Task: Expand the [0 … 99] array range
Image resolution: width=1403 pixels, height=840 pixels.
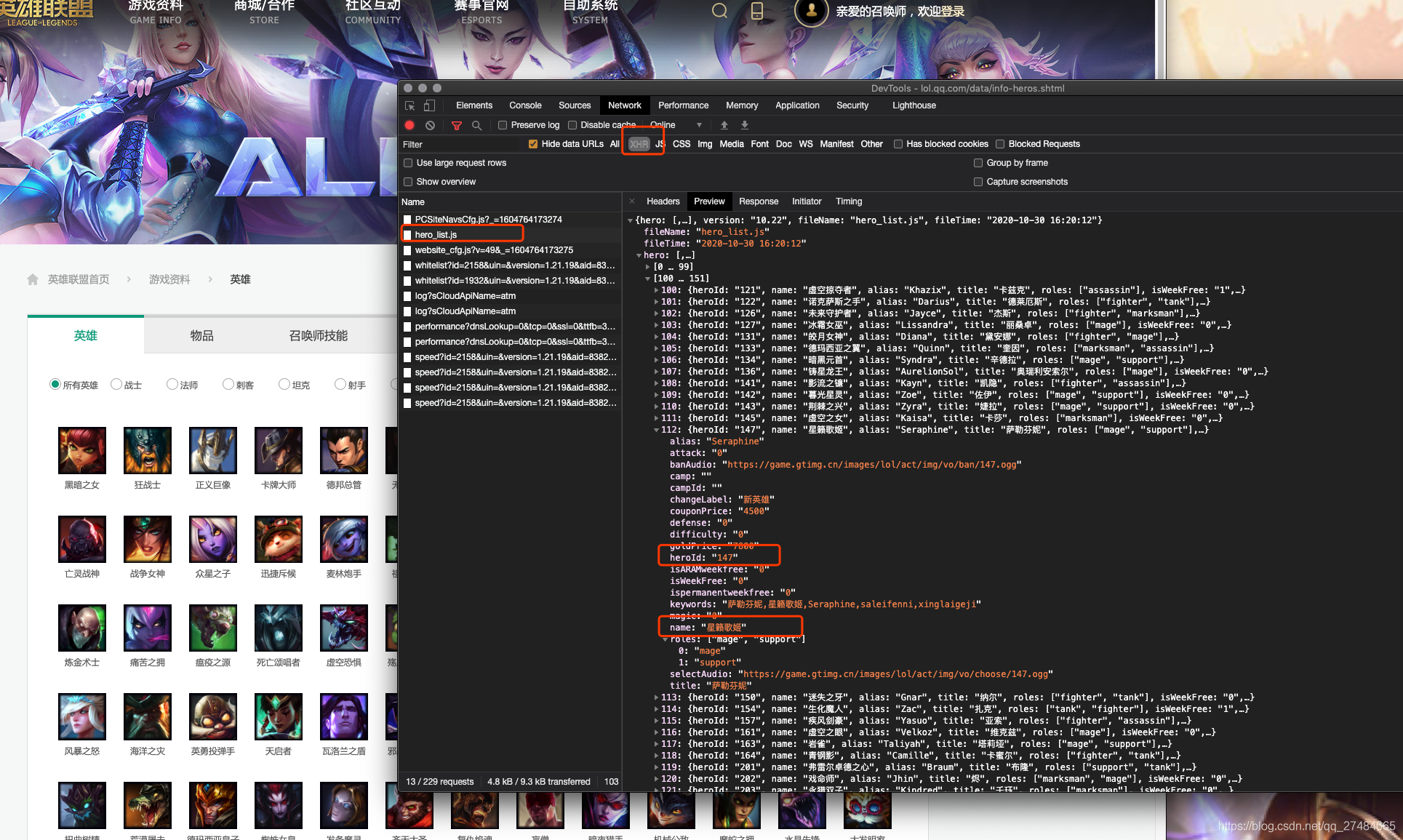Action: [648, 267]
